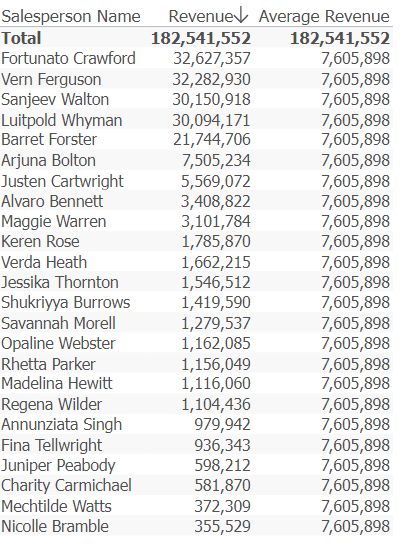The image size is (411, 553).
Task: Select Charity Carmichael's revenue 581,870
Action: coord(223,485)
